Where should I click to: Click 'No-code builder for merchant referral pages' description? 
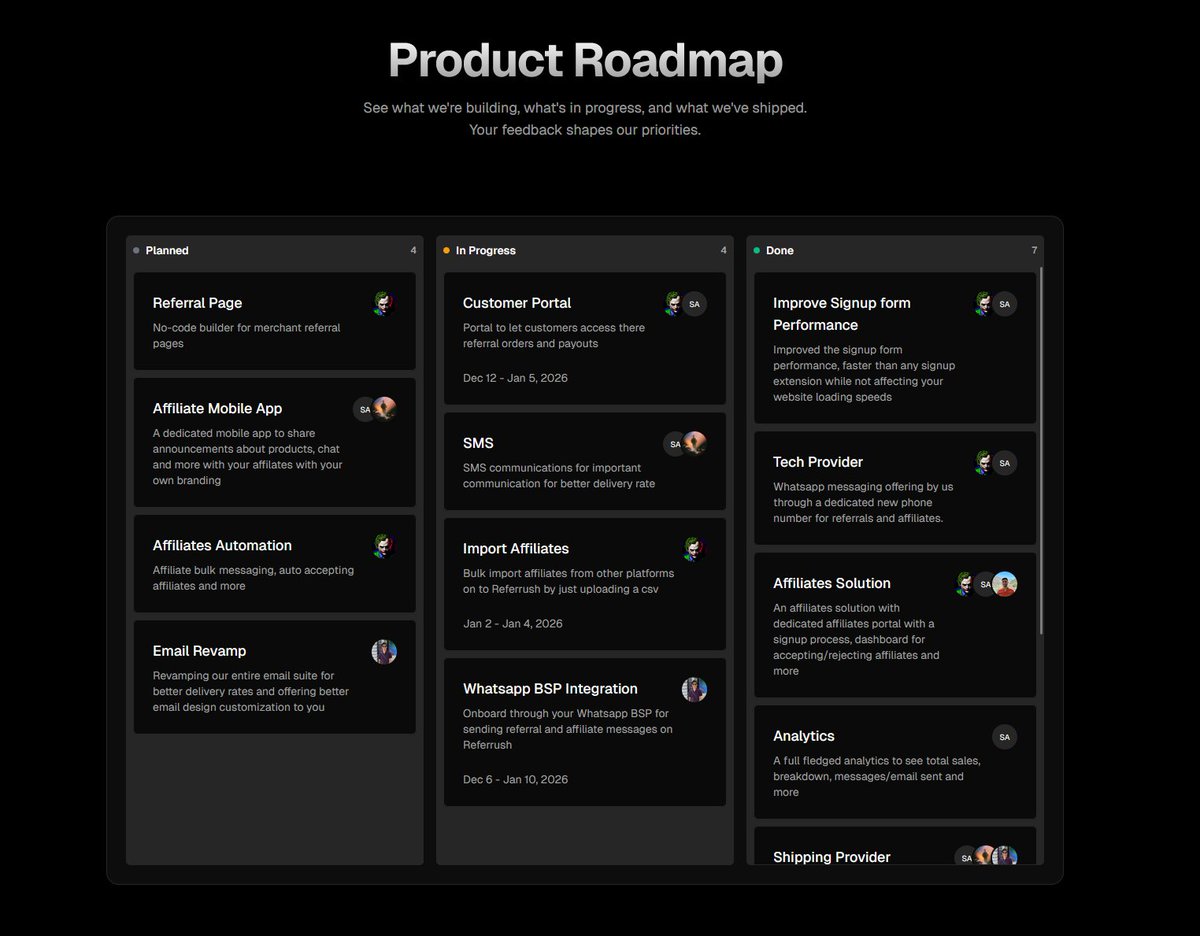247,336
